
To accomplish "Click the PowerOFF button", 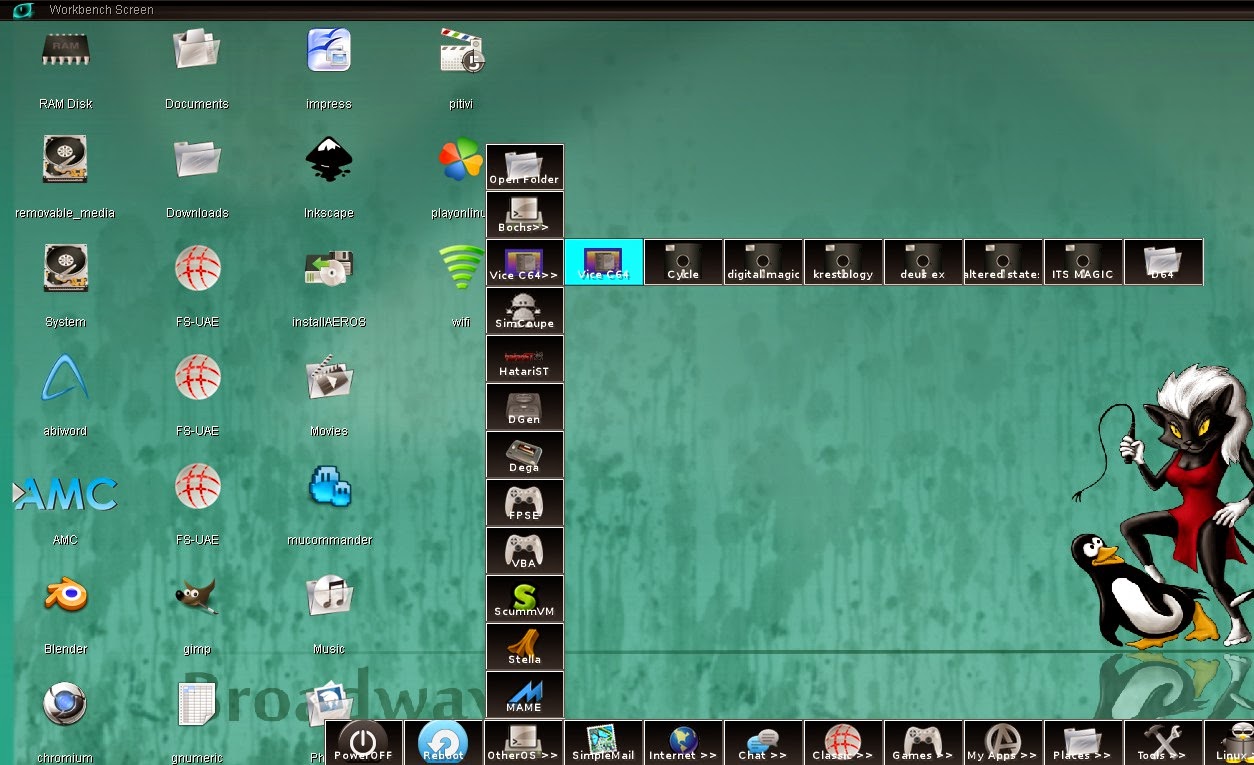I will [364, 743].
